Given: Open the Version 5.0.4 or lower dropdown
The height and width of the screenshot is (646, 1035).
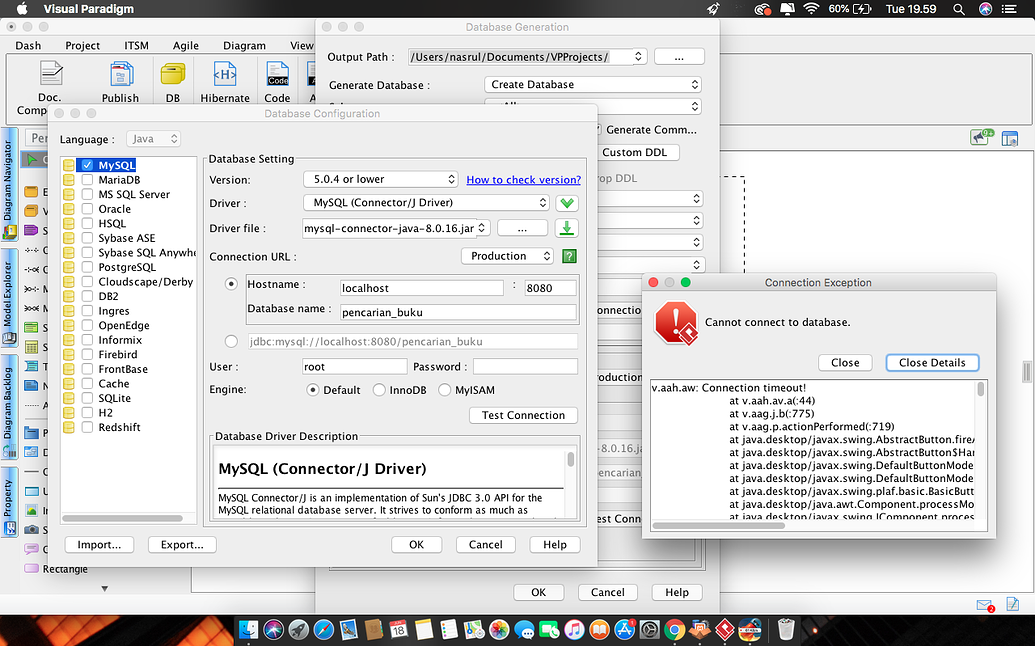Looking at the screenshot, I should click(380, 179).
